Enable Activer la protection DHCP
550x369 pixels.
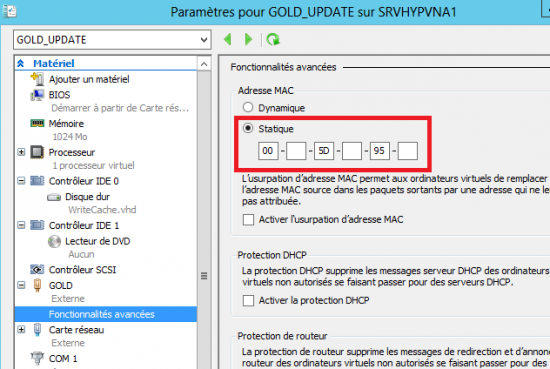(248, 301)
